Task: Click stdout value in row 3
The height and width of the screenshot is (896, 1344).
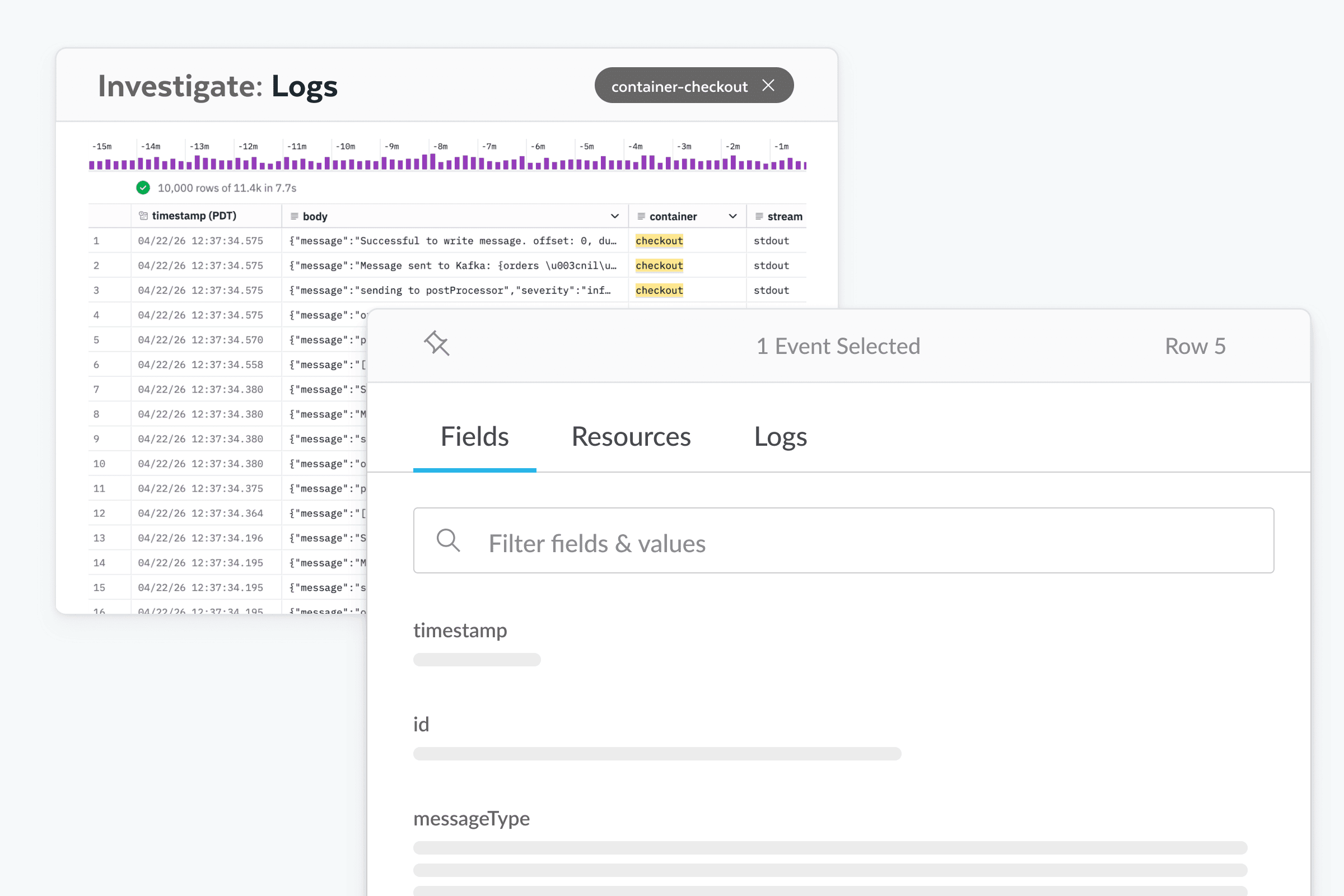Action: pos(771,290)
